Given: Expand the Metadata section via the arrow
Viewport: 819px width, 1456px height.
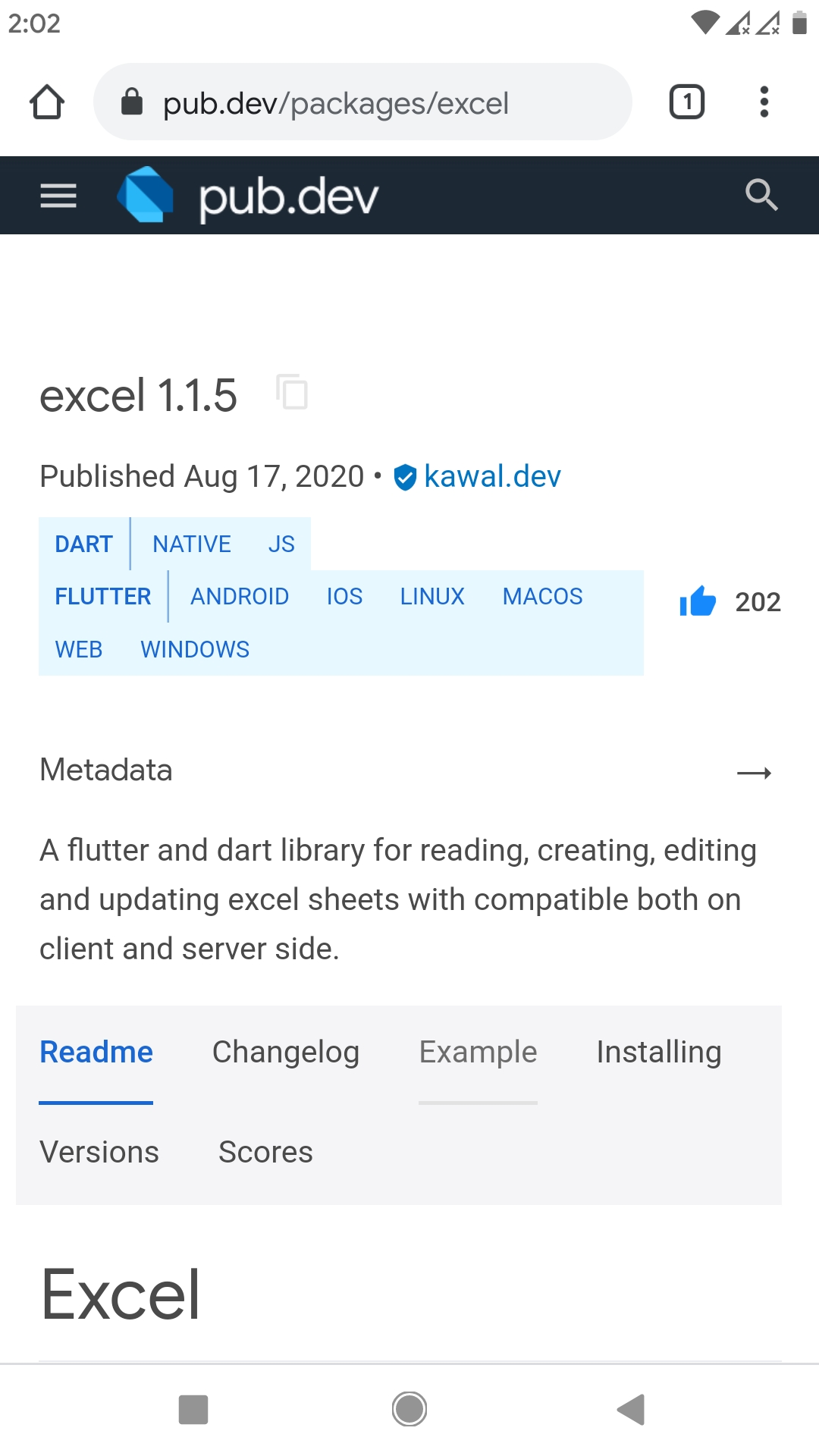Looking at the screenshot, I should 755,772.
